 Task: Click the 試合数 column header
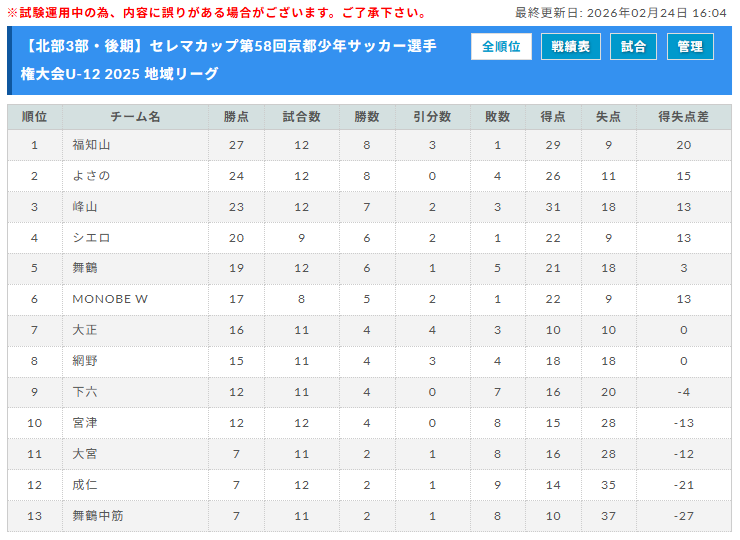(x=301, y=117)
